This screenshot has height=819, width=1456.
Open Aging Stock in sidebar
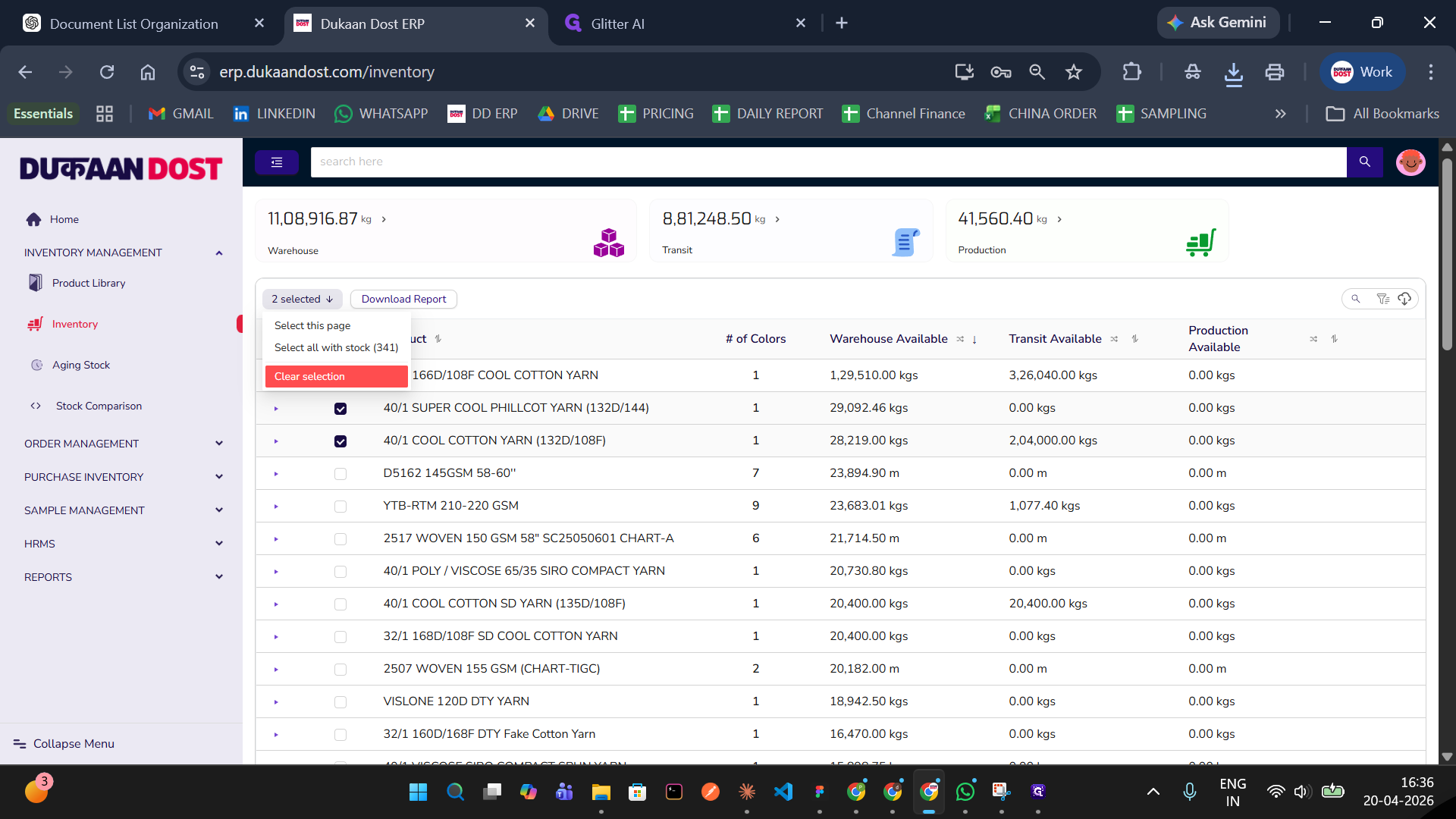81,365
